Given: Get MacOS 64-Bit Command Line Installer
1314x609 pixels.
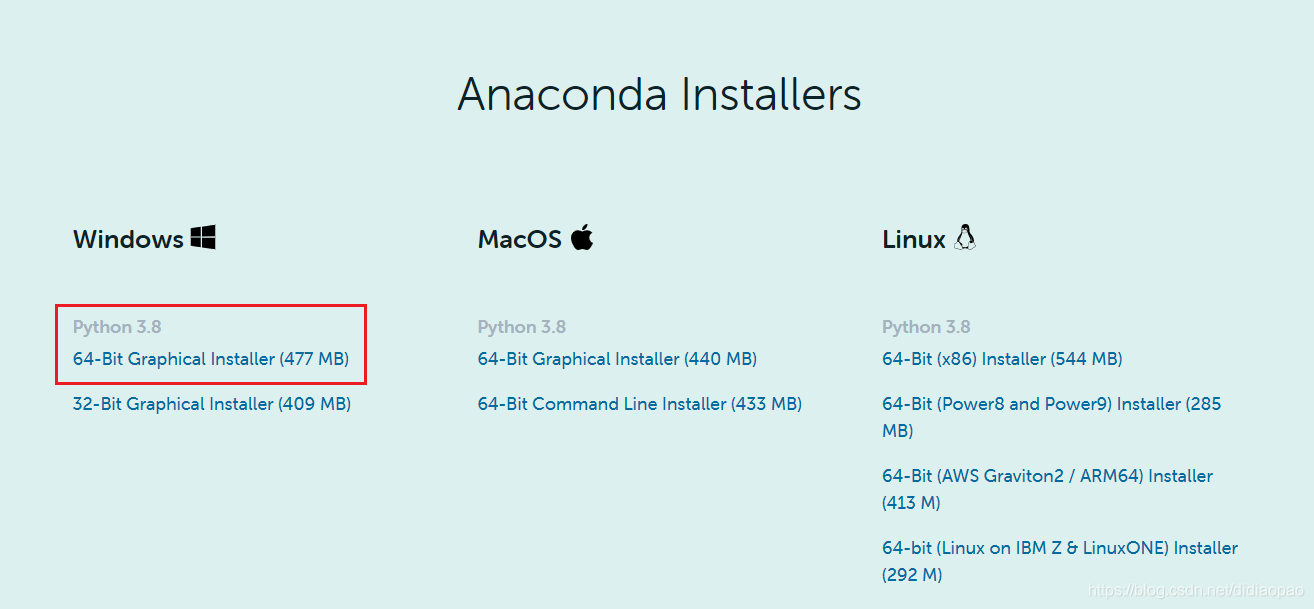Looking at the screenshot, I should click(x=640, y=404).
